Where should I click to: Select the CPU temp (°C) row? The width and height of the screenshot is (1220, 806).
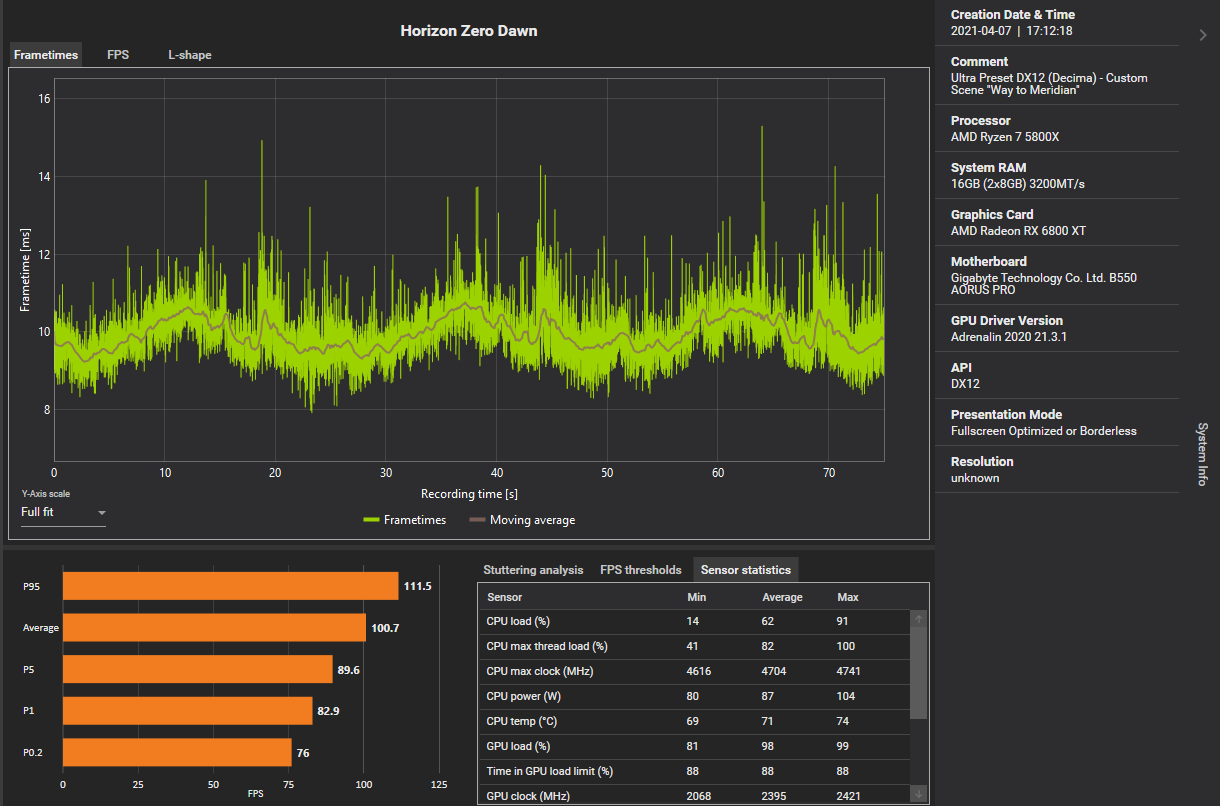point(695,721)
